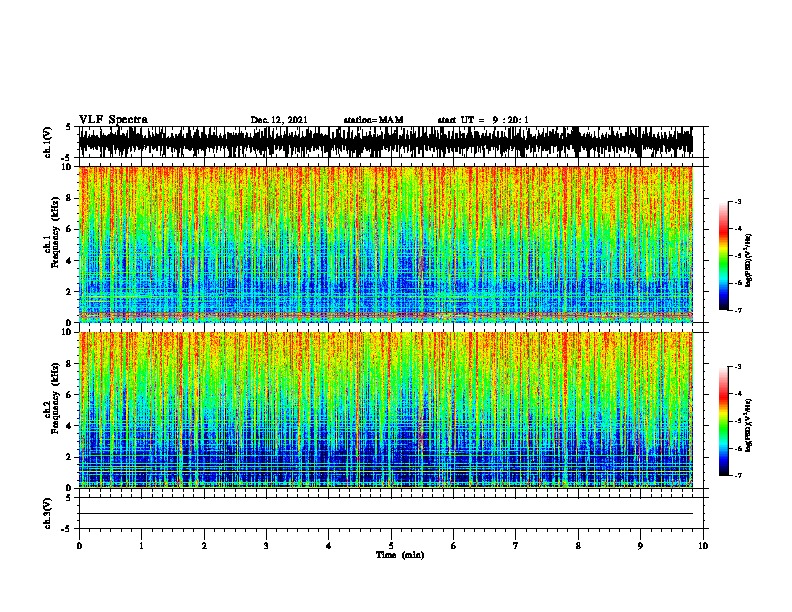Click the ch.1 spectrogram color scale bar
The height and width of the screenshot is (612, 792).
(x=724, y=256)
